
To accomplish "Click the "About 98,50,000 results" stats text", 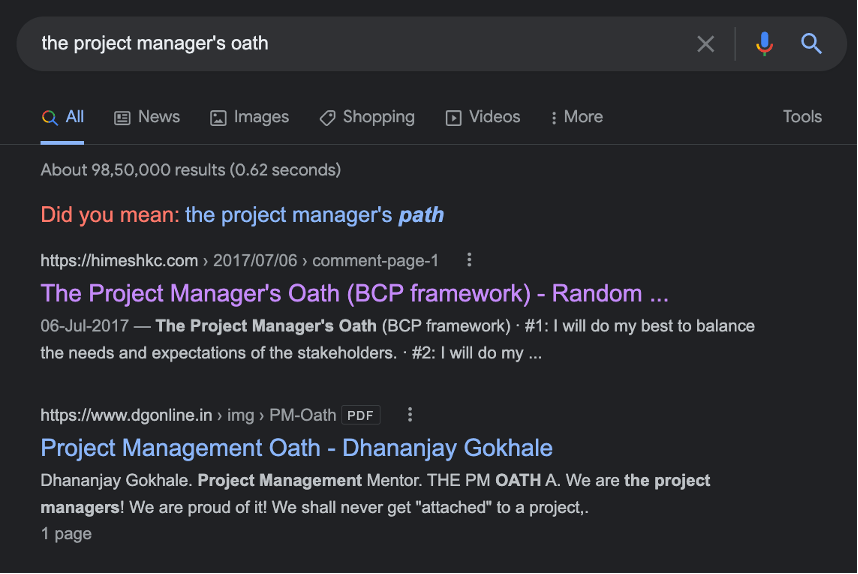I will click(190, 170).
